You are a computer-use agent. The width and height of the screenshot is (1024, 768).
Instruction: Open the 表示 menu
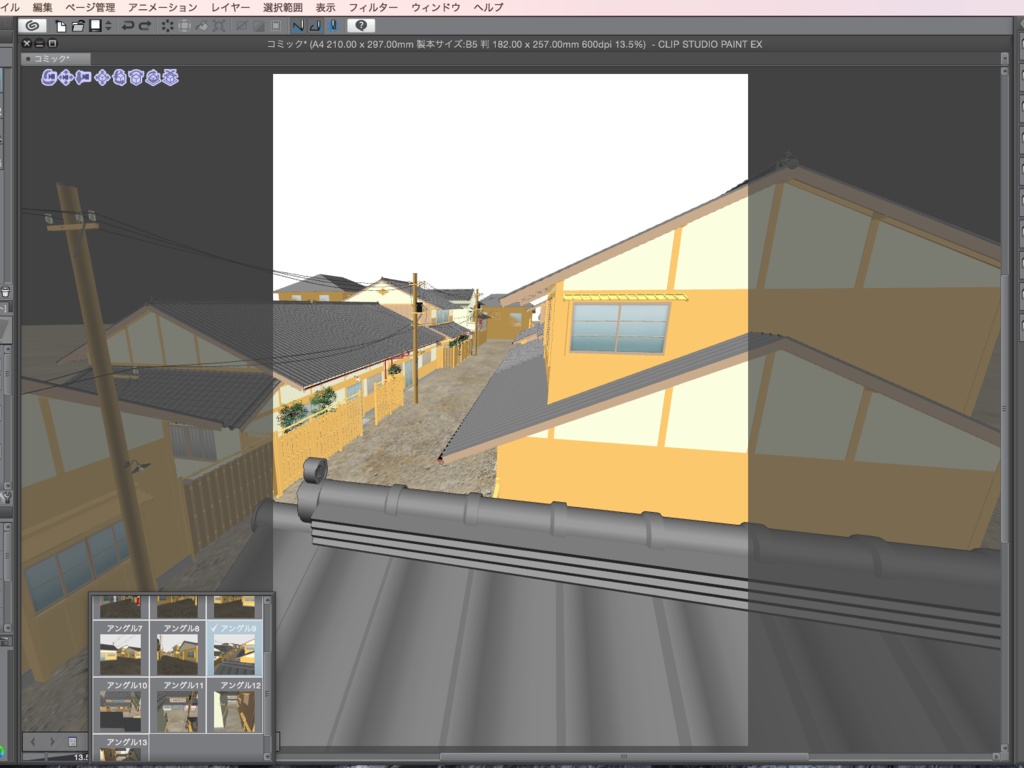coord(325,7)
